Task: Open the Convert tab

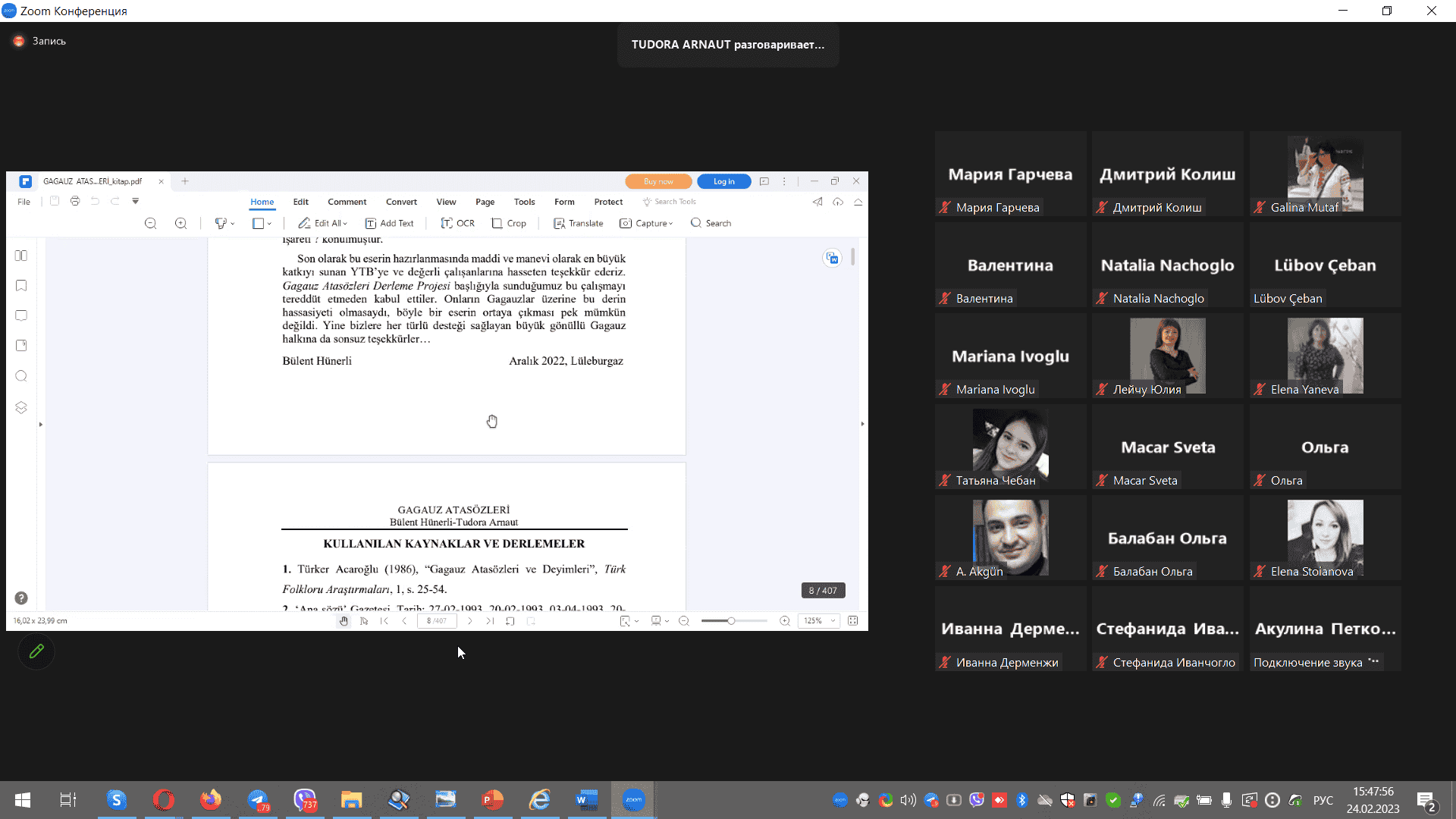Action: pos(401,202)
